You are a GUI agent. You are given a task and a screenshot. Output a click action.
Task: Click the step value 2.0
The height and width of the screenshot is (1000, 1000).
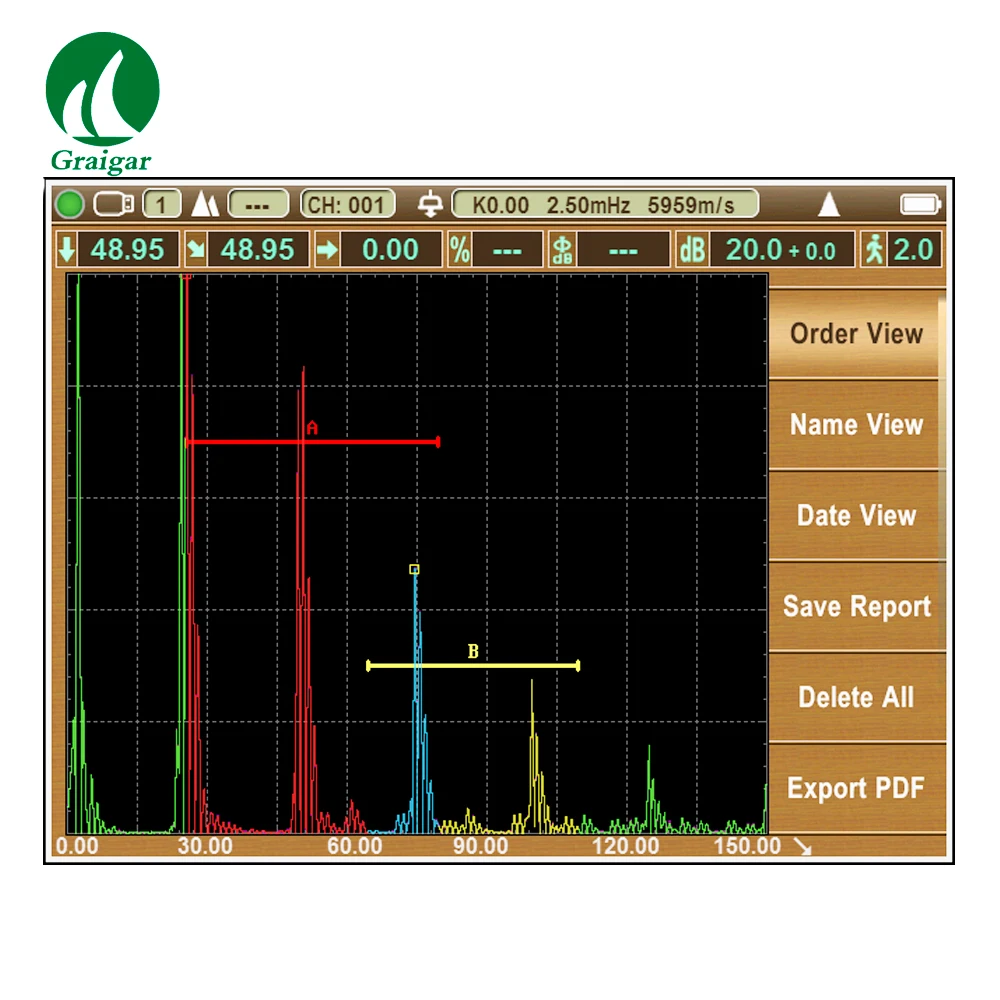tap(913, 249)
